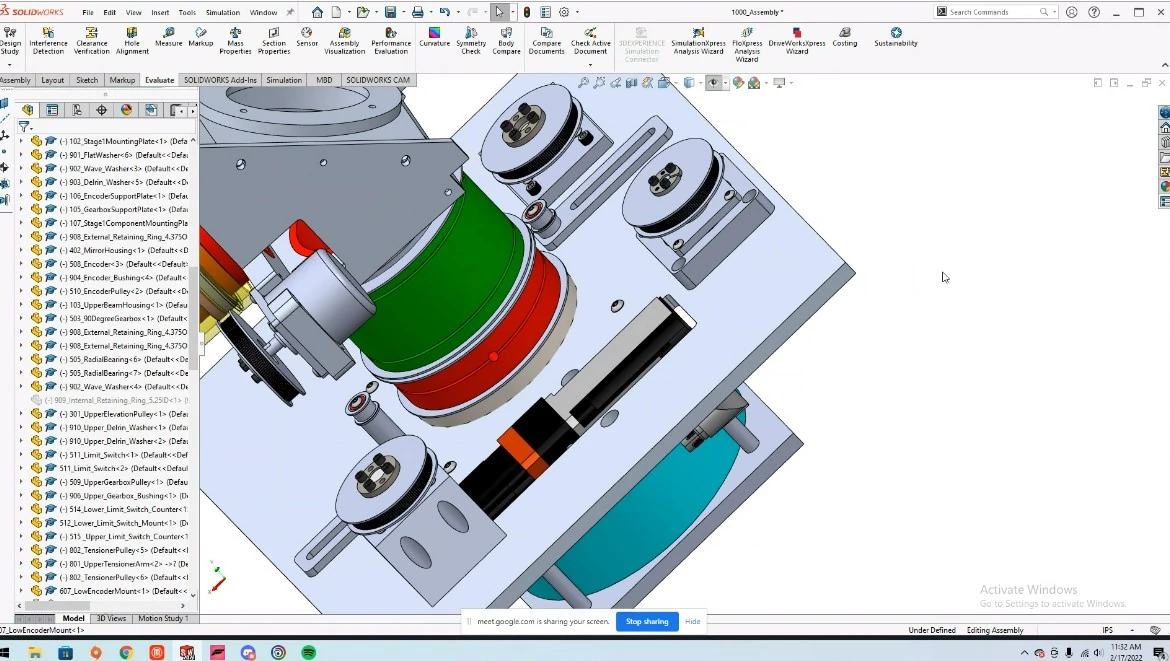The height and width of the screenshot is (661, 1170).
Task: Click the Hole Alignment tool
Action: click(x=132, y=41)
